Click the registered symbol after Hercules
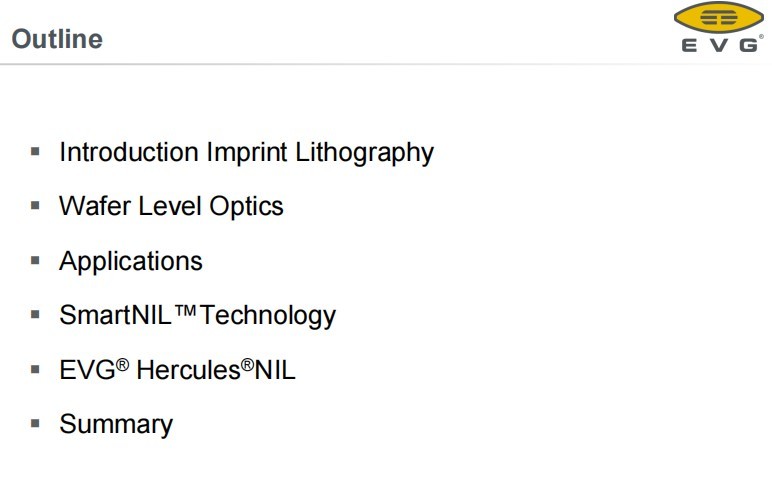 point(247,364)
